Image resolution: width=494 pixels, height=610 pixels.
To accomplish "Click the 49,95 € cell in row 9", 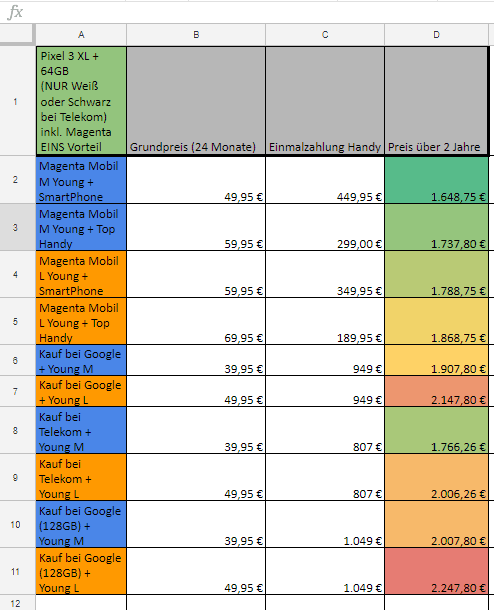I will point(196,477).
